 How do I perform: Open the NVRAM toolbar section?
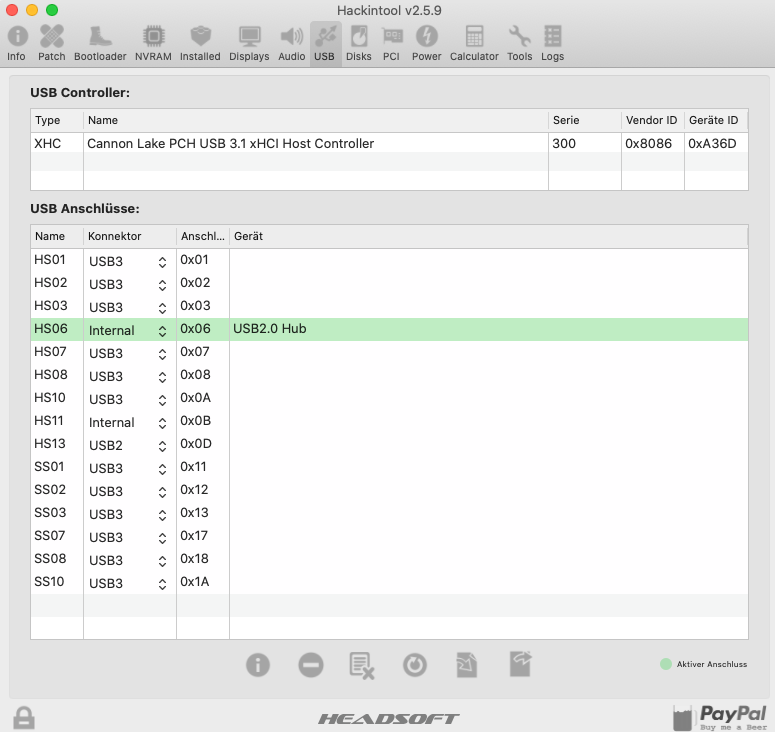tap(153, 43)
